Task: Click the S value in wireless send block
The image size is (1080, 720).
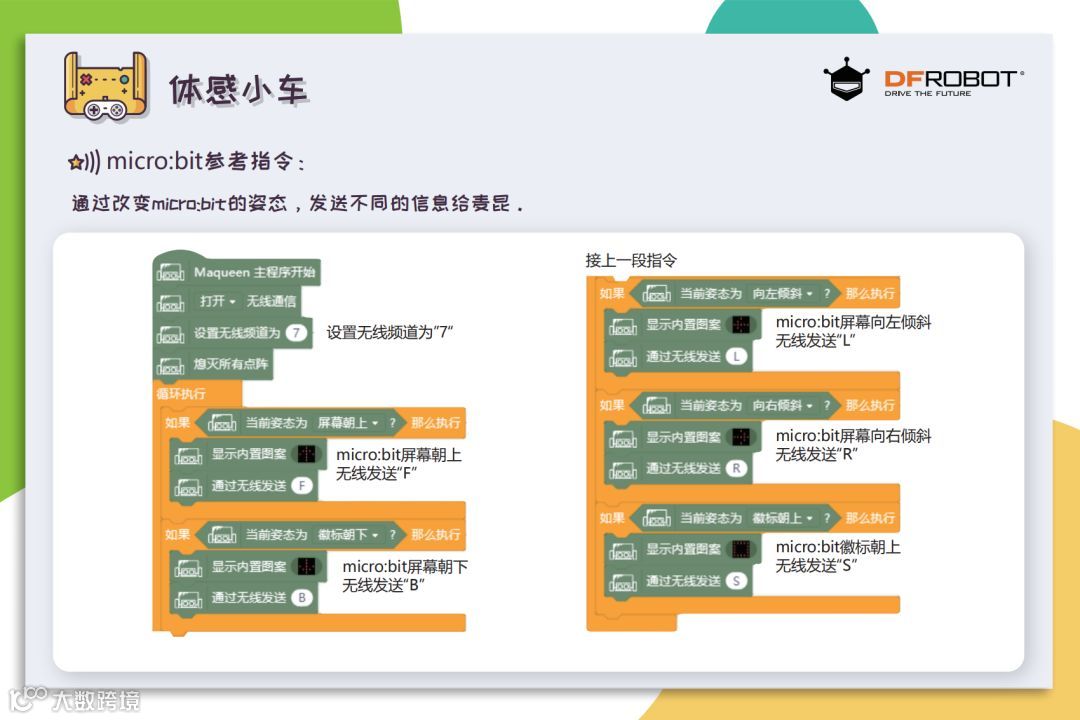Action: [x=736, y=581]
